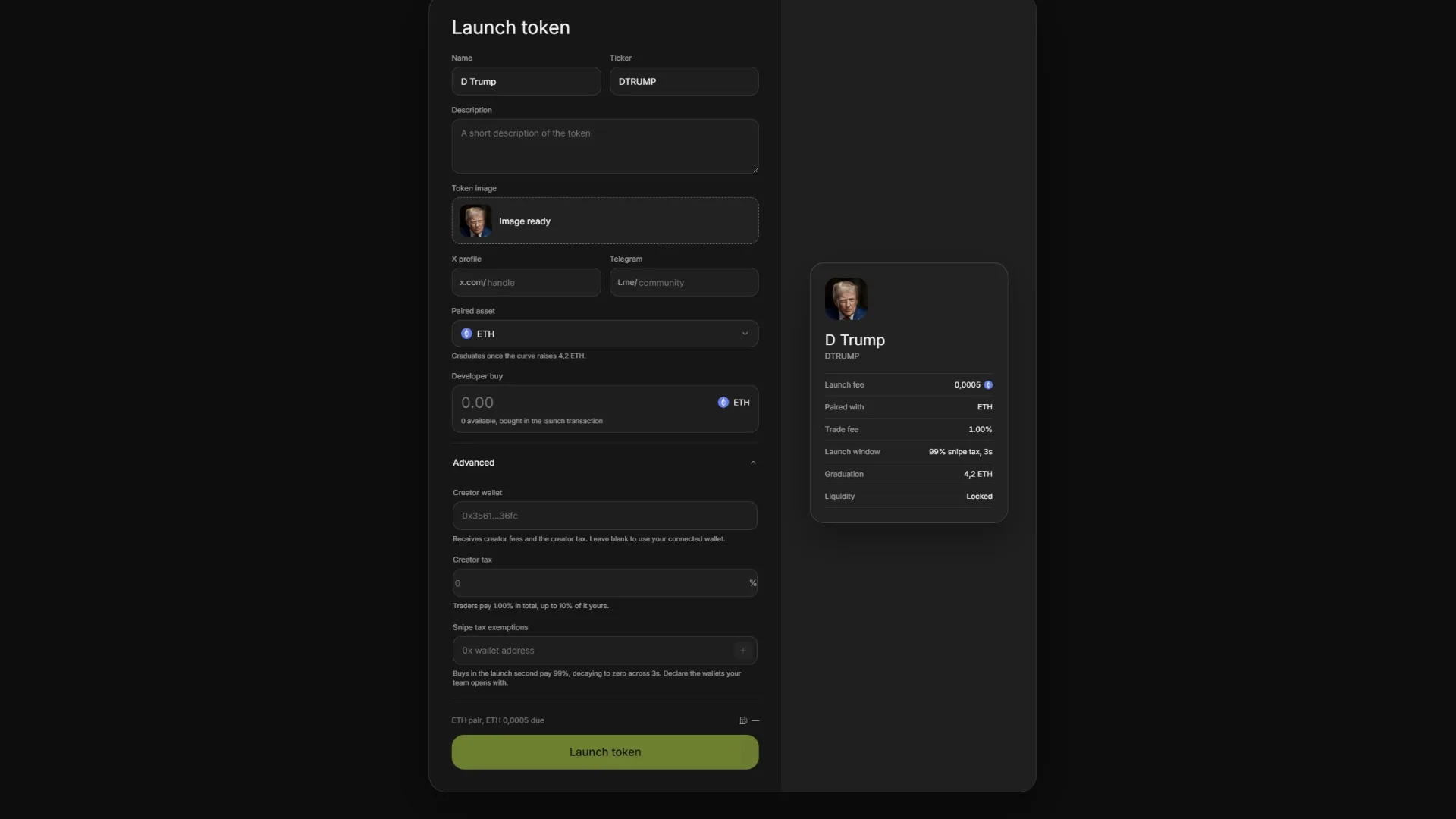
Task: Click the ETH logo in Paired asset dropdown
Action: click(466, 334)
